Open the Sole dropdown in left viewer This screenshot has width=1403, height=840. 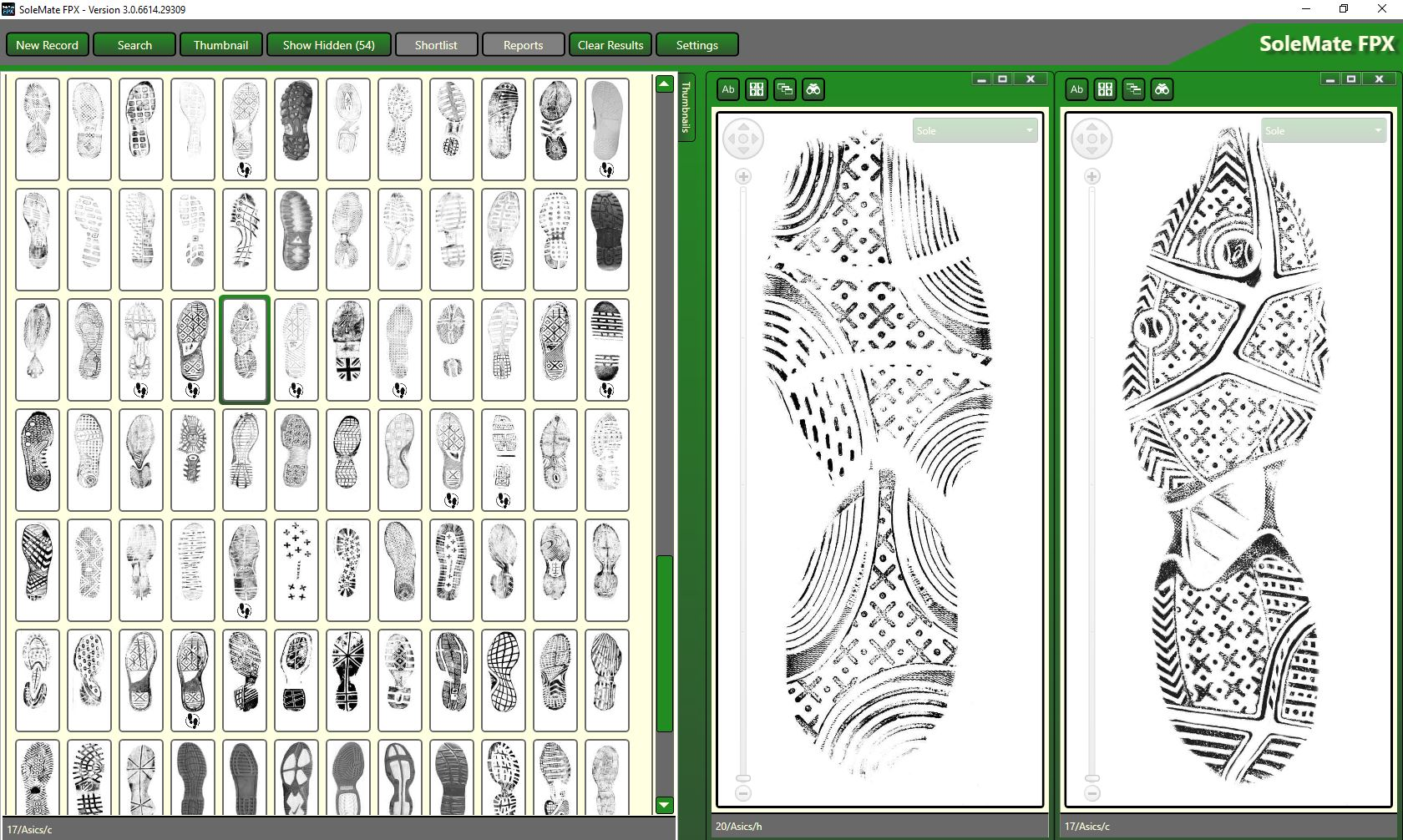click(x=974, y=131)
